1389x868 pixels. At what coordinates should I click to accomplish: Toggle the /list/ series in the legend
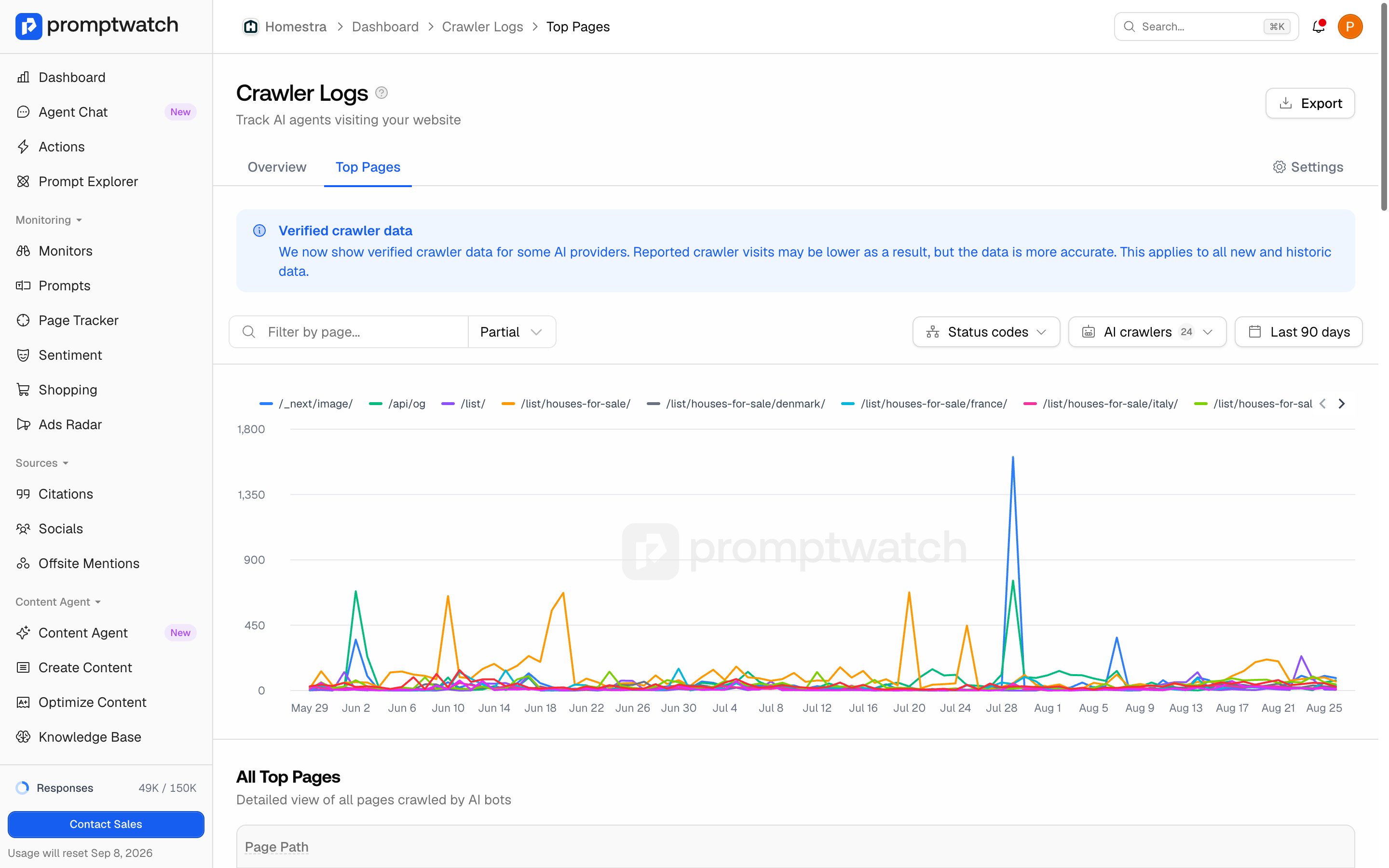(x=463, y=404)
